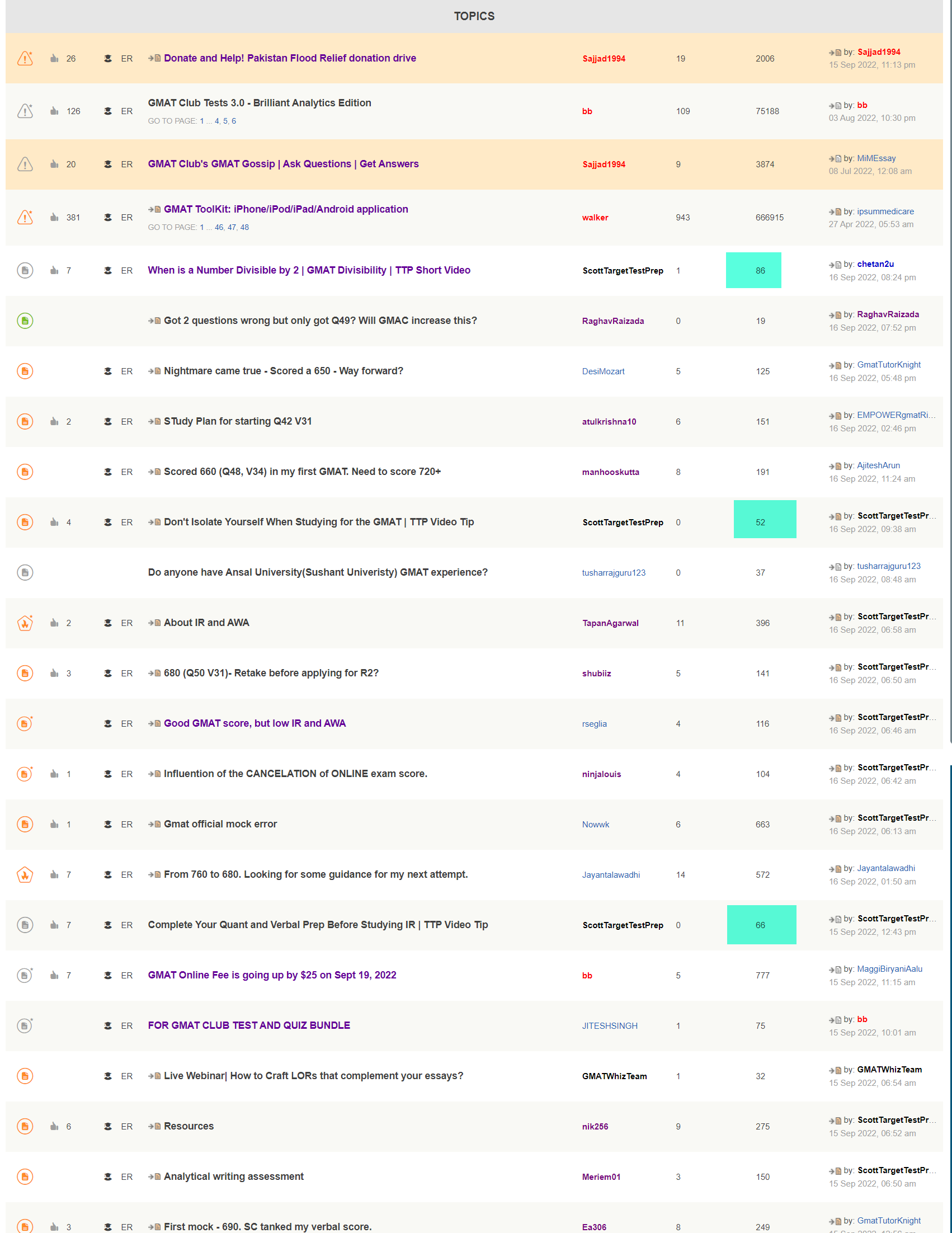
Task: Click the flame icon on From 760 to 680 topic
Action: (x=25, y=874)
